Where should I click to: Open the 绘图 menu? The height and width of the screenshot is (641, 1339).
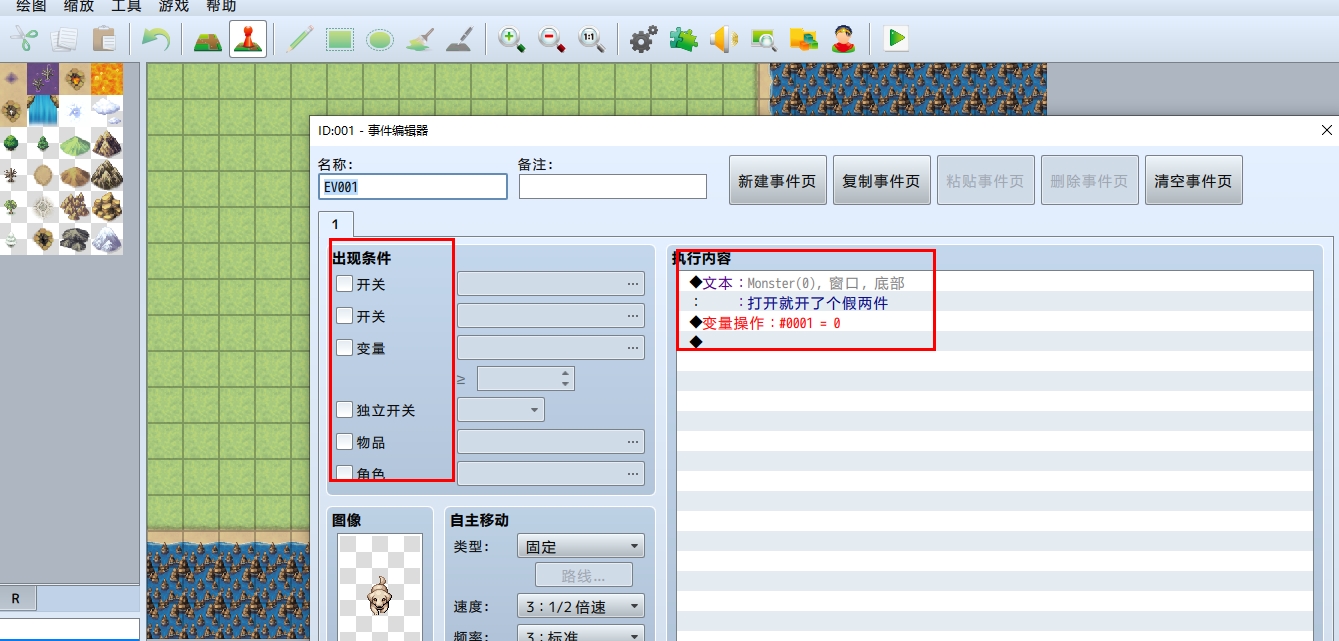31,6
